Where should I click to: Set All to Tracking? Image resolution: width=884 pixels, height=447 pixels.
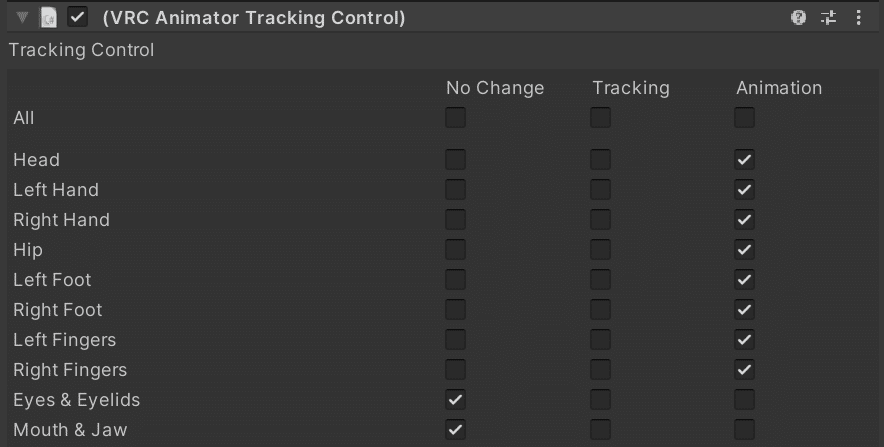[x=600, y=118]
